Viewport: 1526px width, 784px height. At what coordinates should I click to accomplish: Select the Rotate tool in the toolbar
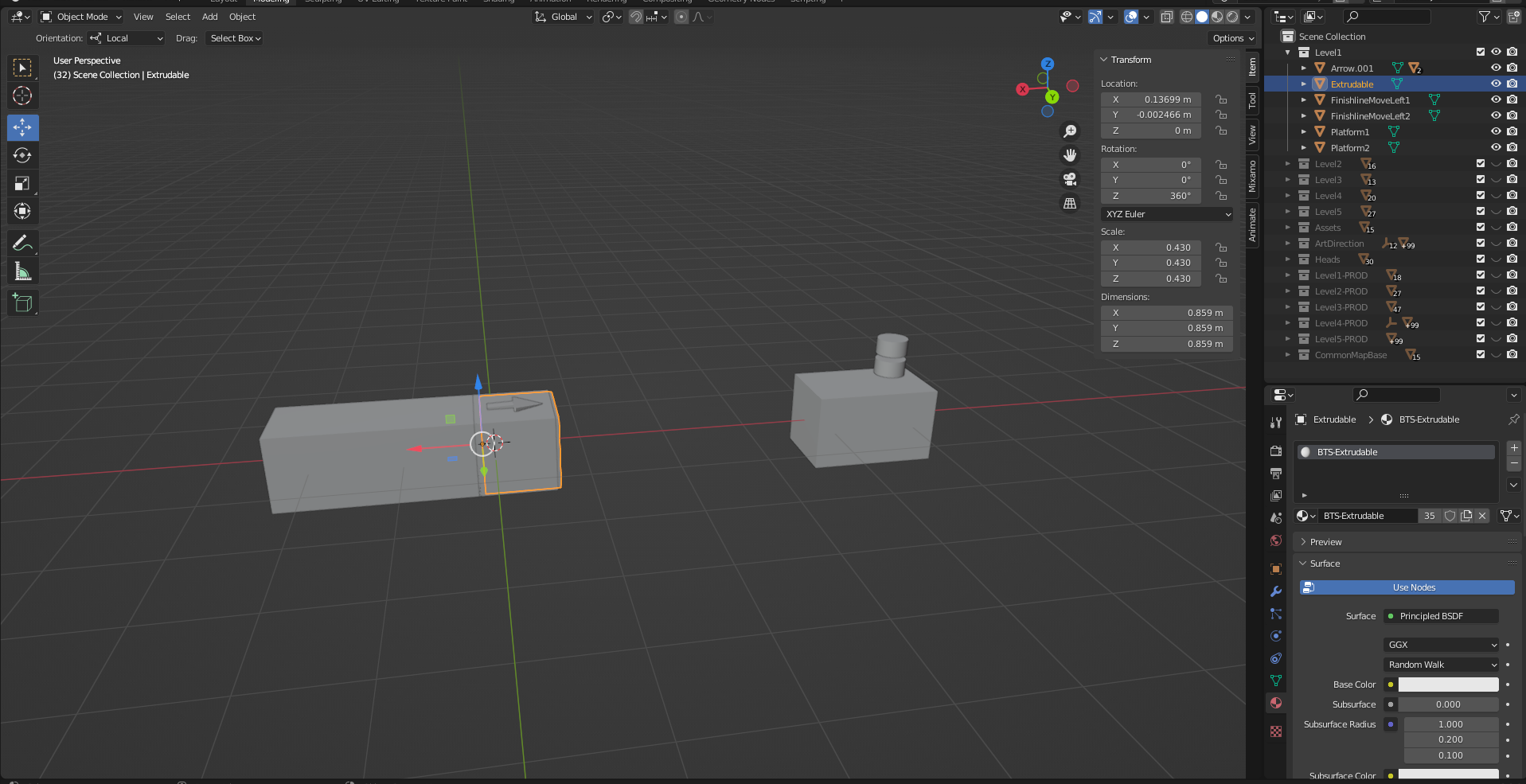point(22,156)
